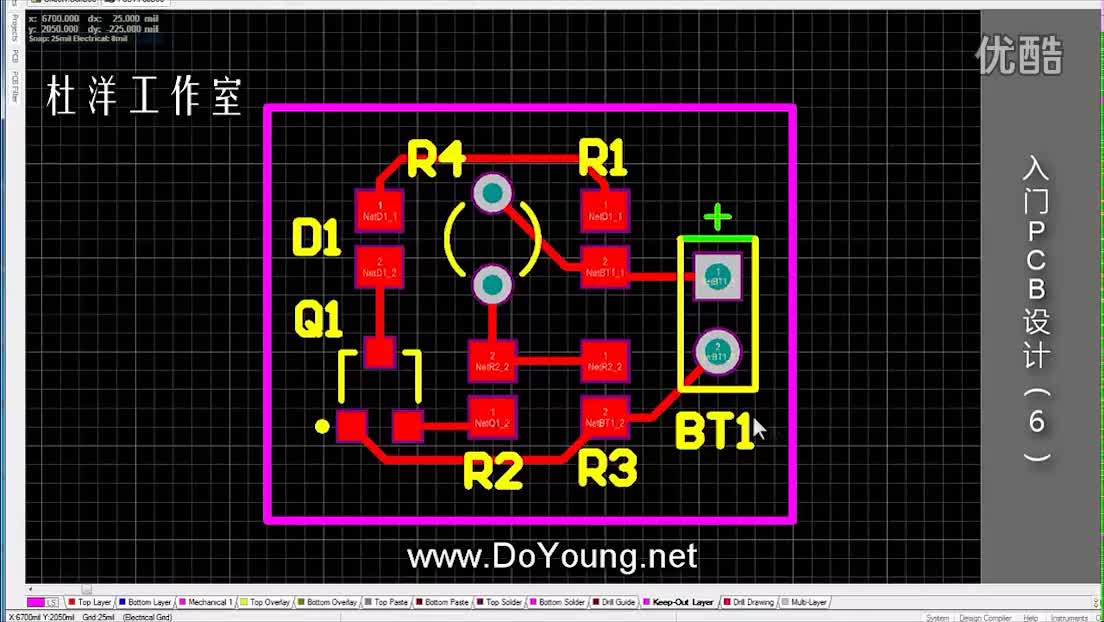This screenshot has height=622, width=1104.
Task: Click the Keep-Out Layer tab
Action: 678,602
